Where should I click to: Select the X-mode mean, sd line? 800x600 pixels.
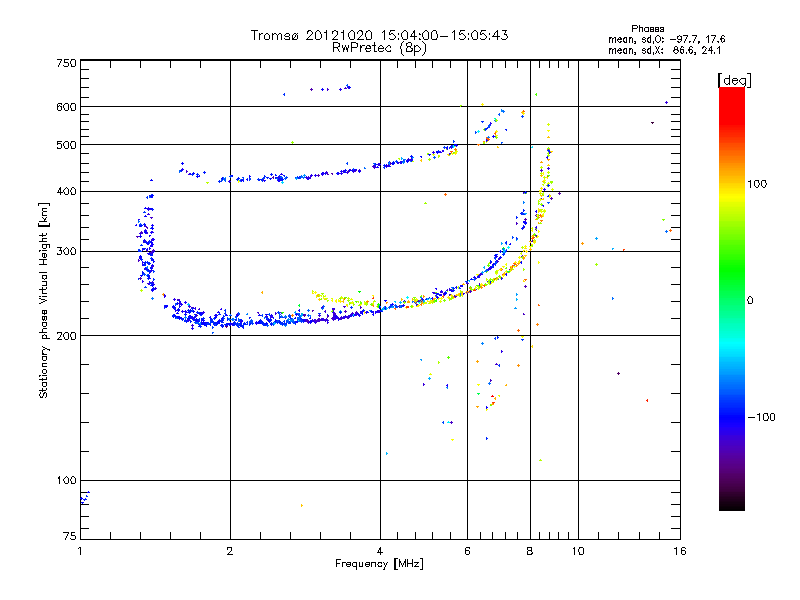pos(664,51)
